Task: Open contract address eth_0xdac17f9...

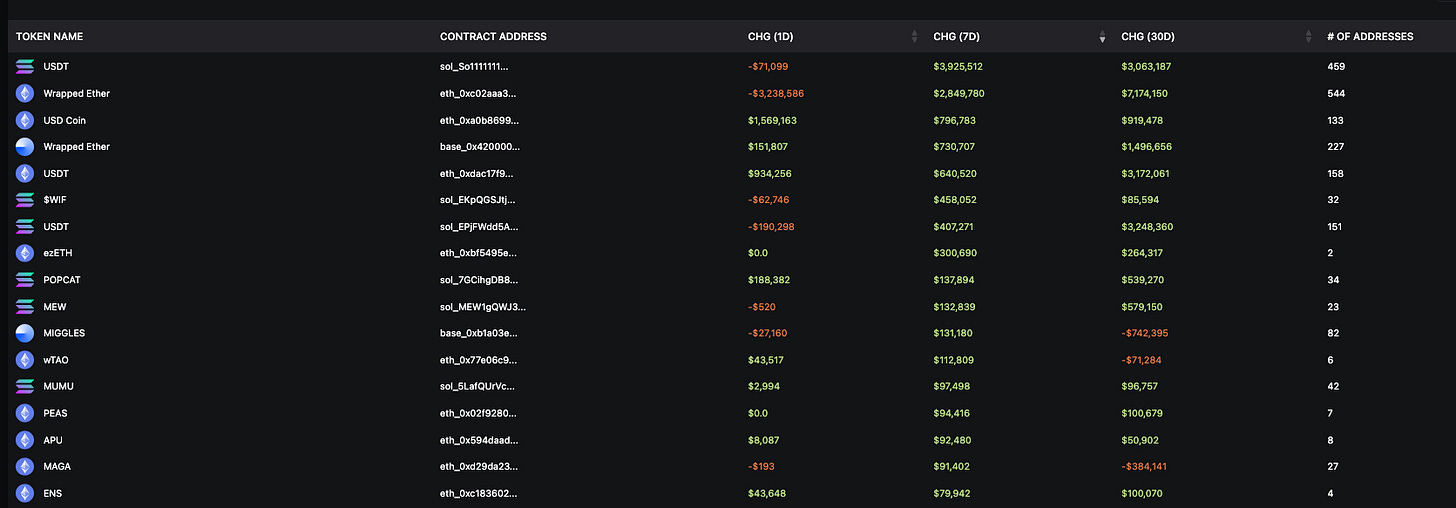Action: coord(478,173)
